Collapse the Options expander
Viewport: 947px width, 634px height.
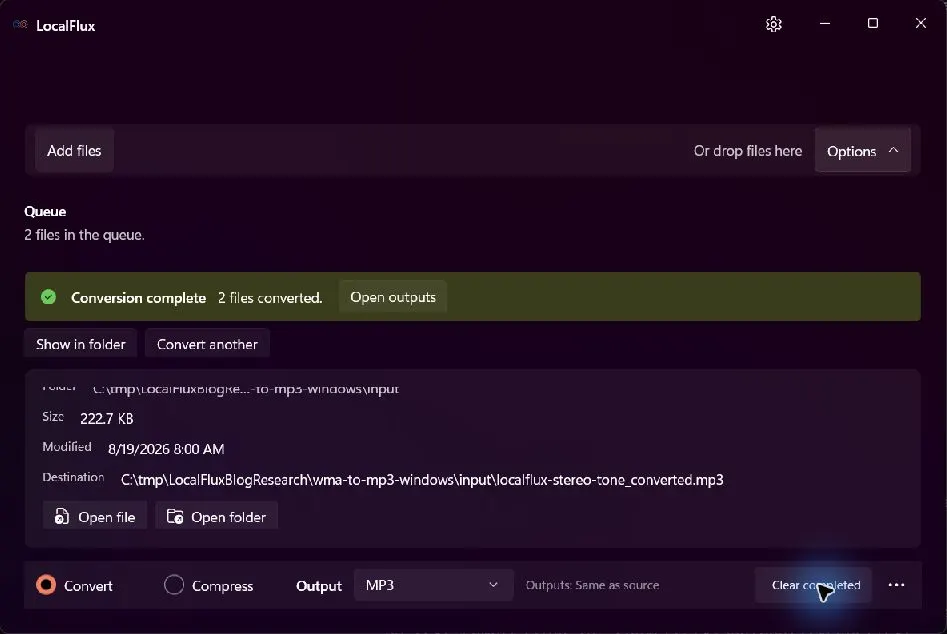pos(862,150)
